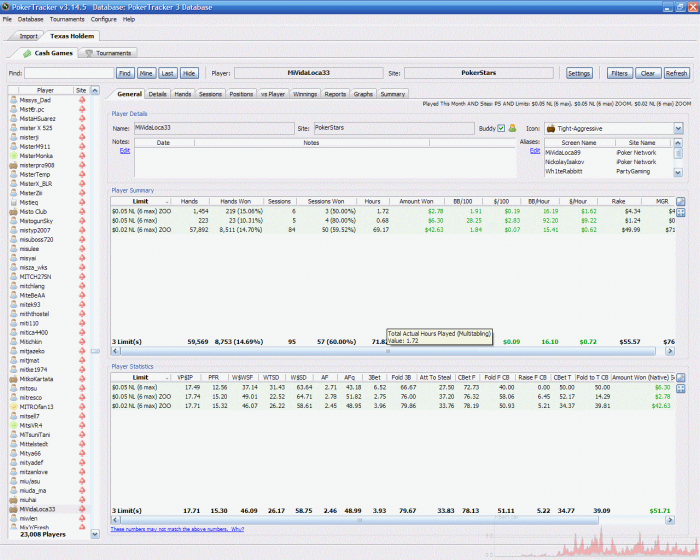Click the Find button
Screen dimensions: 700x560
[125, 73]
